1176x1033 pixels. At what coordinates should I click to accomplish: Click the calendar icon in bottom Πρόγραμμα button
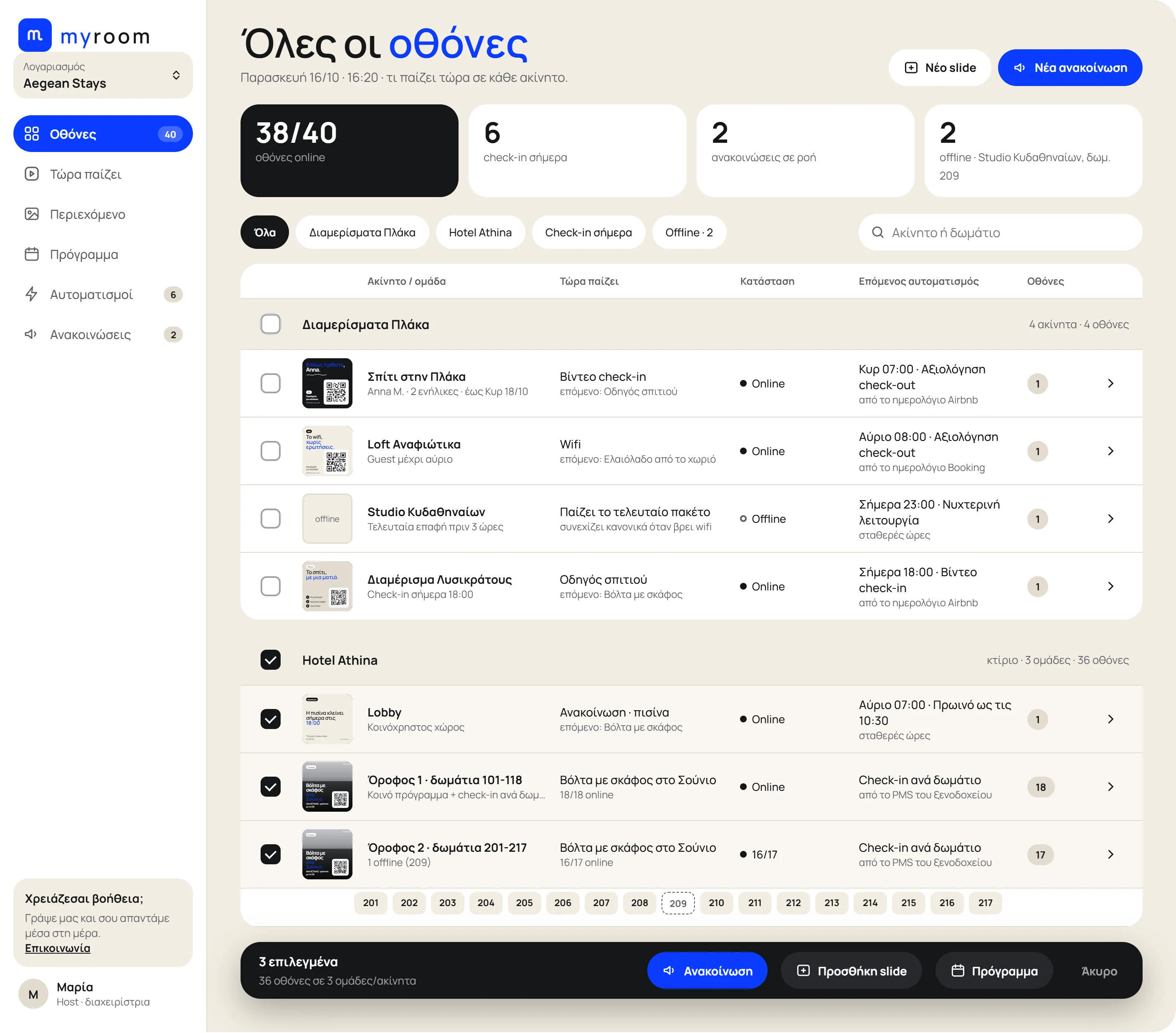point(957,971)
